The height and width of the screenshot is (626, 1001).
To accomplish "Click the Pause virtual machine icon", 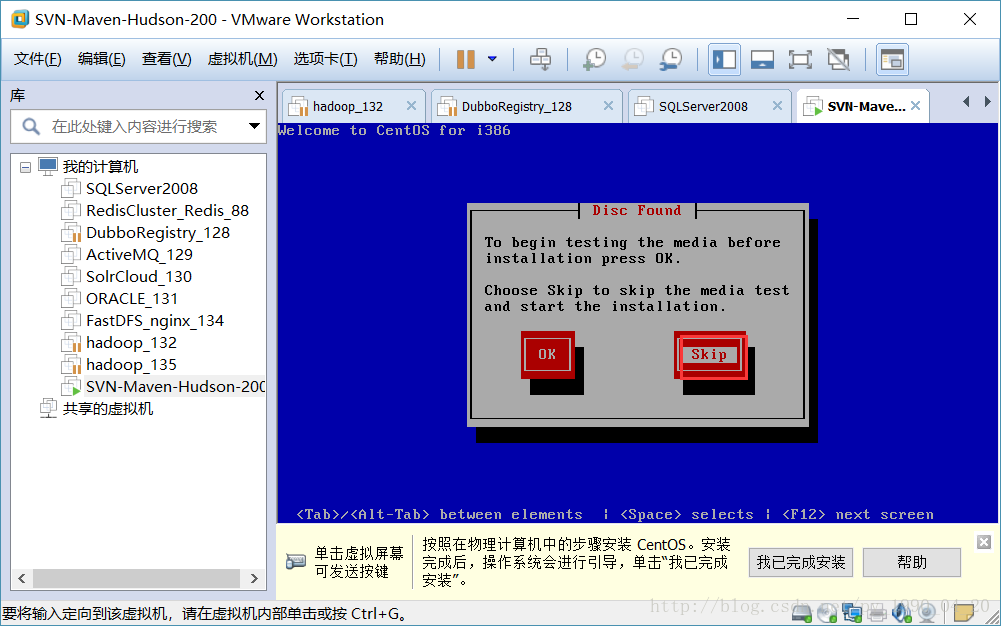I will click(465, 59).
